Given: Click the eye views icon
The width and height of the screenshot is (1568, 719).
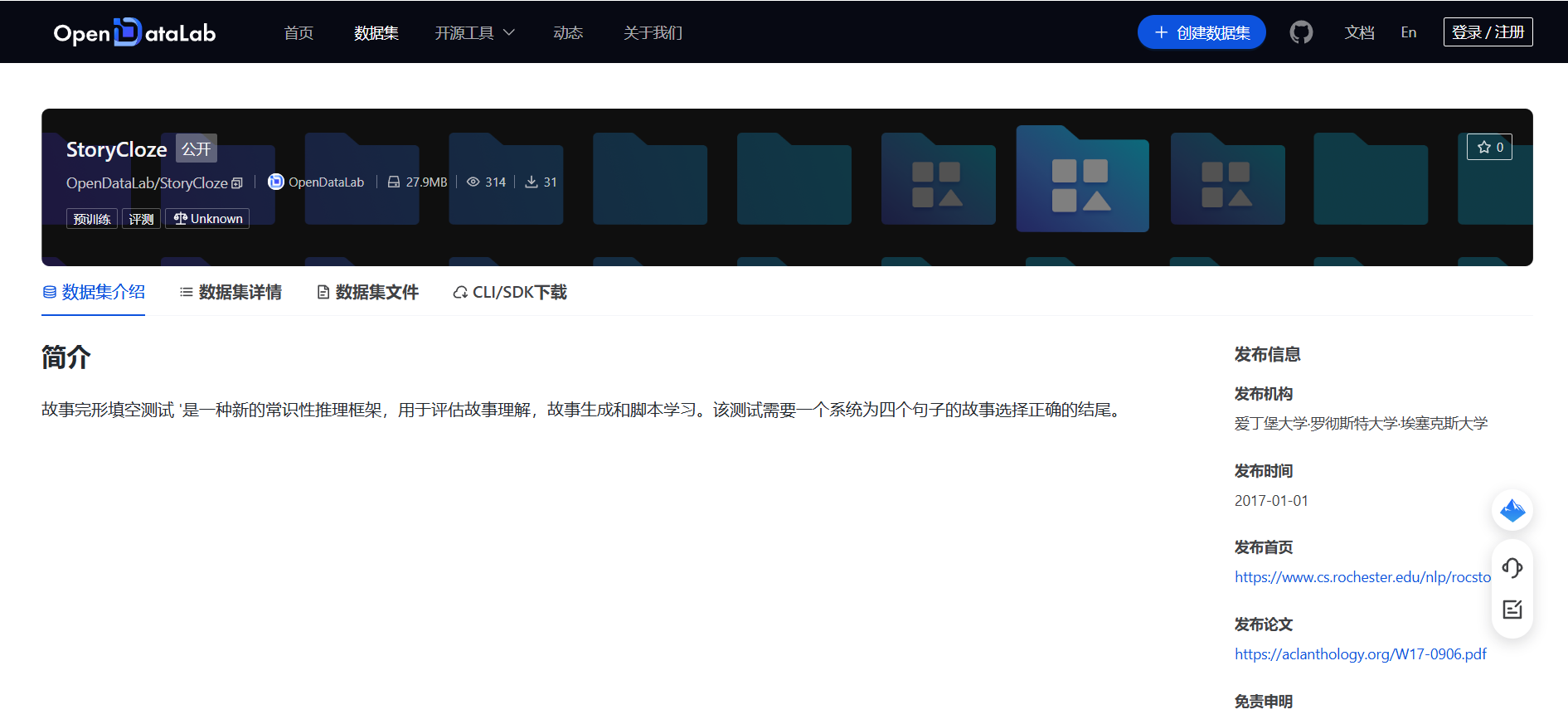Looking at the screenshot, I should [473, 182].
